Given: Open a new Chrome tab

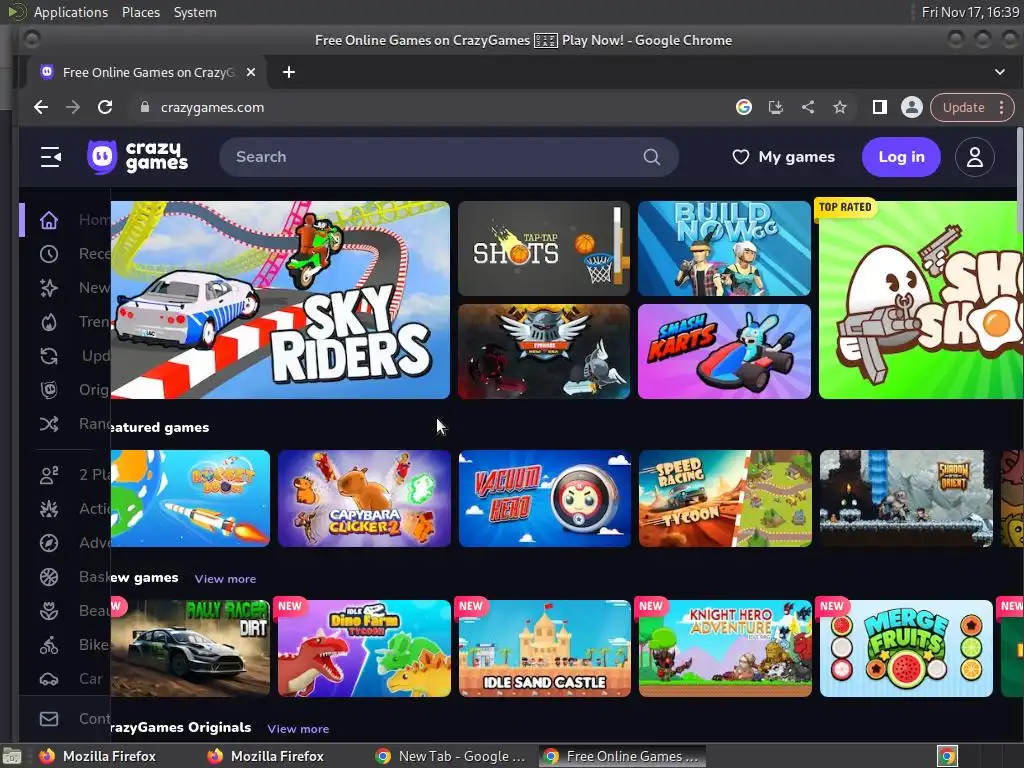Looking at the screenshot, I should (289, 72).
